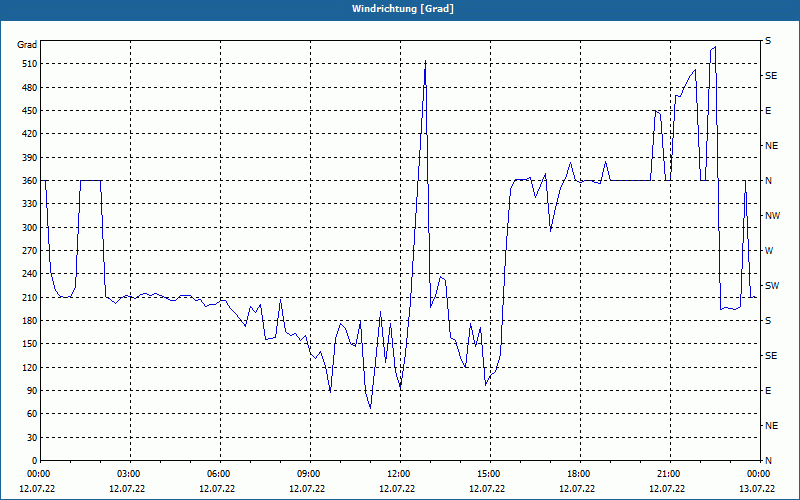
Task: Select the "90" y-axis value
Action: (x=32, y=391)
